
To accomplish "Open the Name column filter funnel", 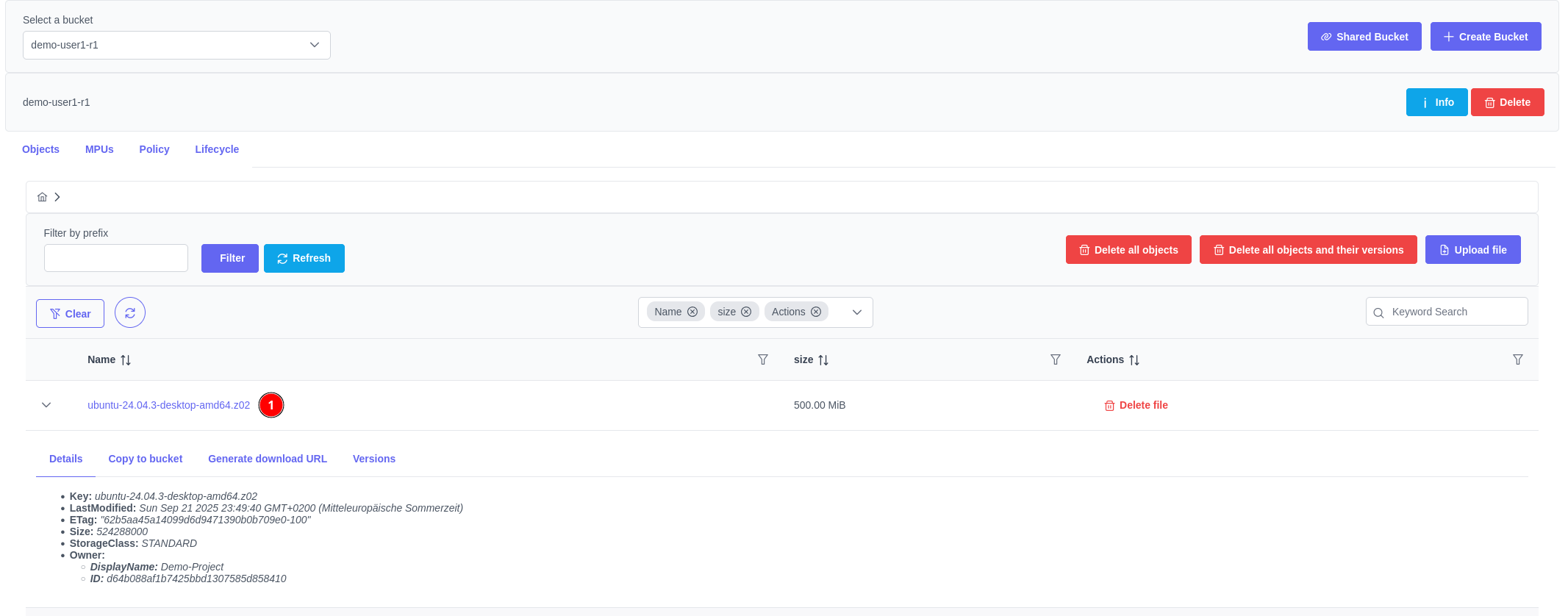I will [x=763, y=359].
